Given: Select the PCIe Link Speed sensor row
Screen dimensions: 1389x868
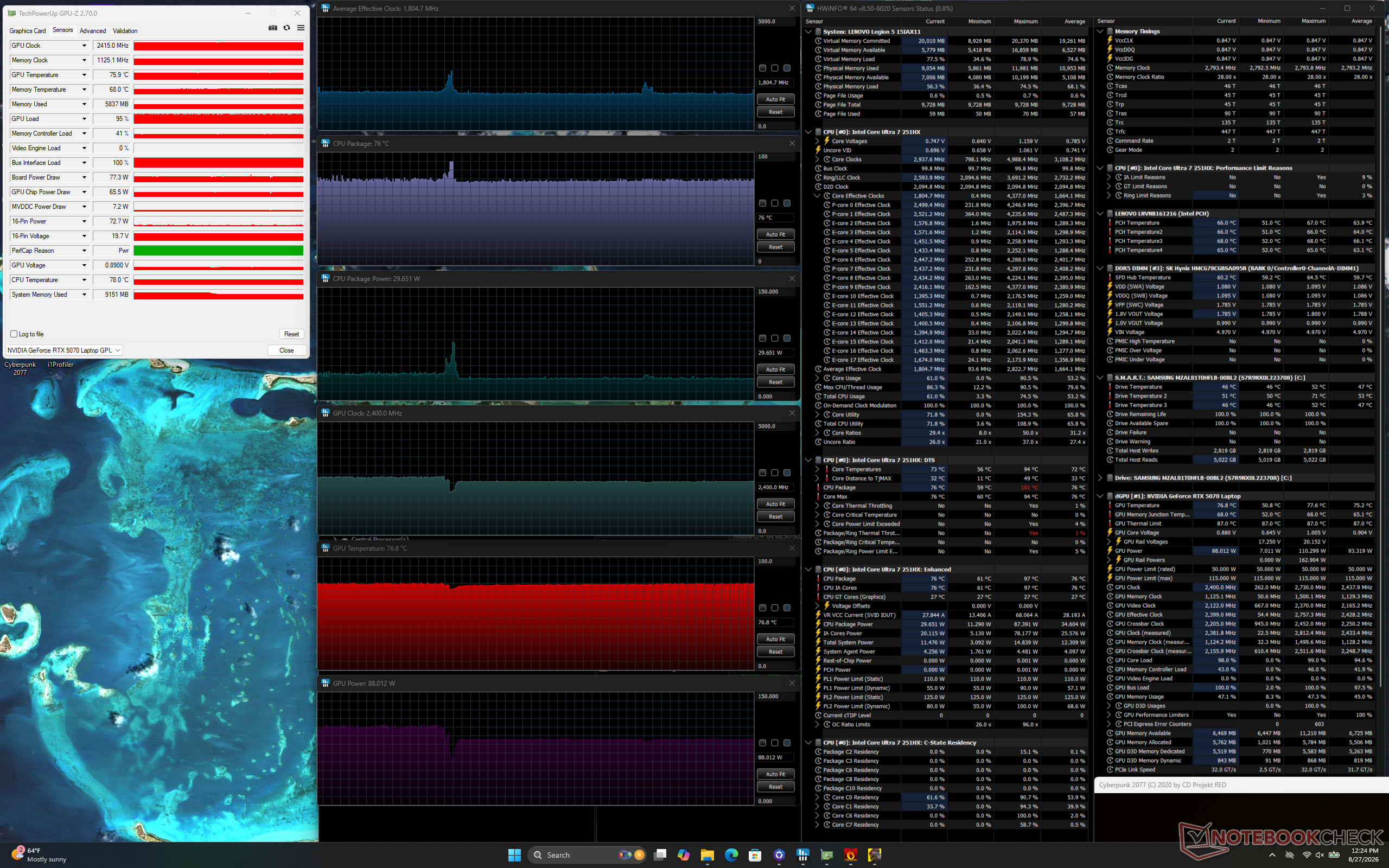Looking at the screenshot, I should 1241,770.
